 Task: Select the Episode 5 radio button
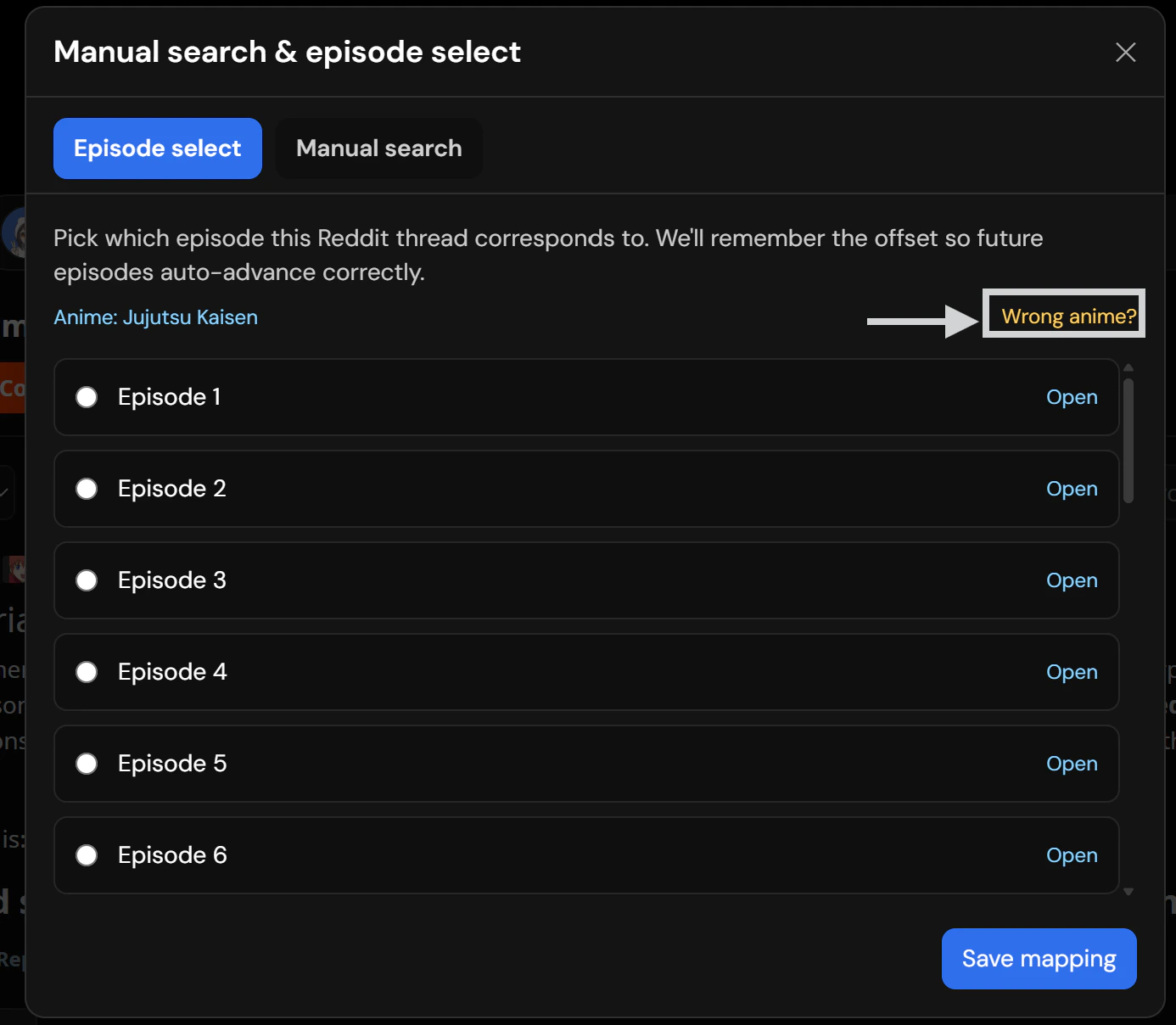(x=87, y=764)
